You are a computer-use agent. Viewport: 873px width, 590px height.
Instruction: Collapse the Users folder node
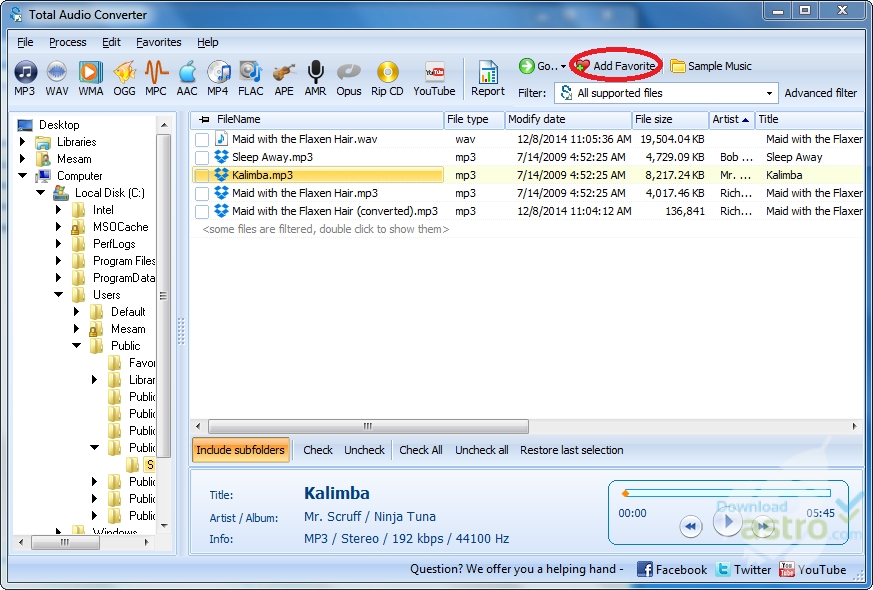pos(58,294)
